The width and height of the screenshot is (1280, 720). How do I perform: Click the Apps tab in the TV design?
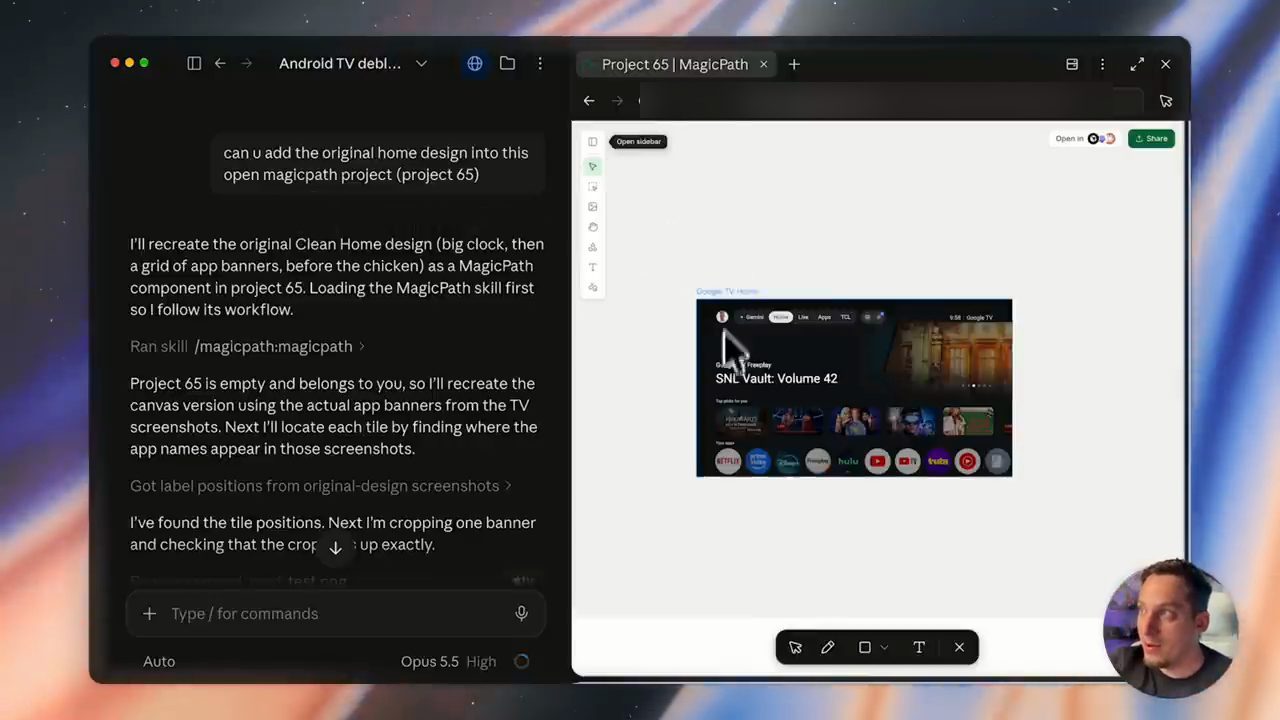tap(824, 317)
